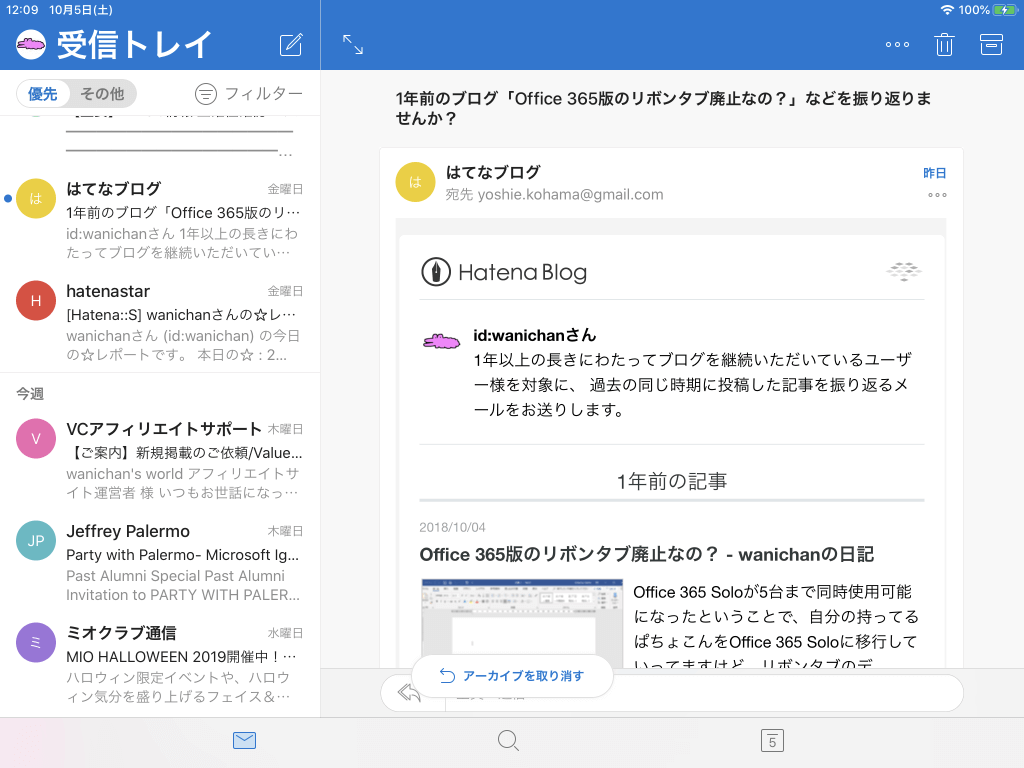Viewport: 1024px width, 768px height.
Task: Open filter icon next to フィルター
Action: coord(206,94)
